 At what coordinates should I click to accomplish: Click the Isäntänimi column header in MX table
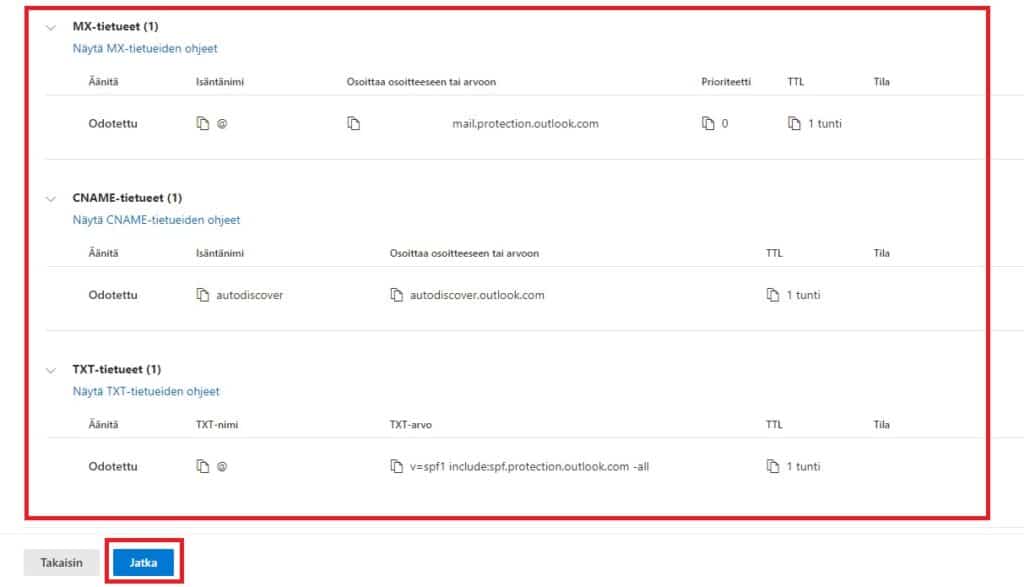(219, 82)
